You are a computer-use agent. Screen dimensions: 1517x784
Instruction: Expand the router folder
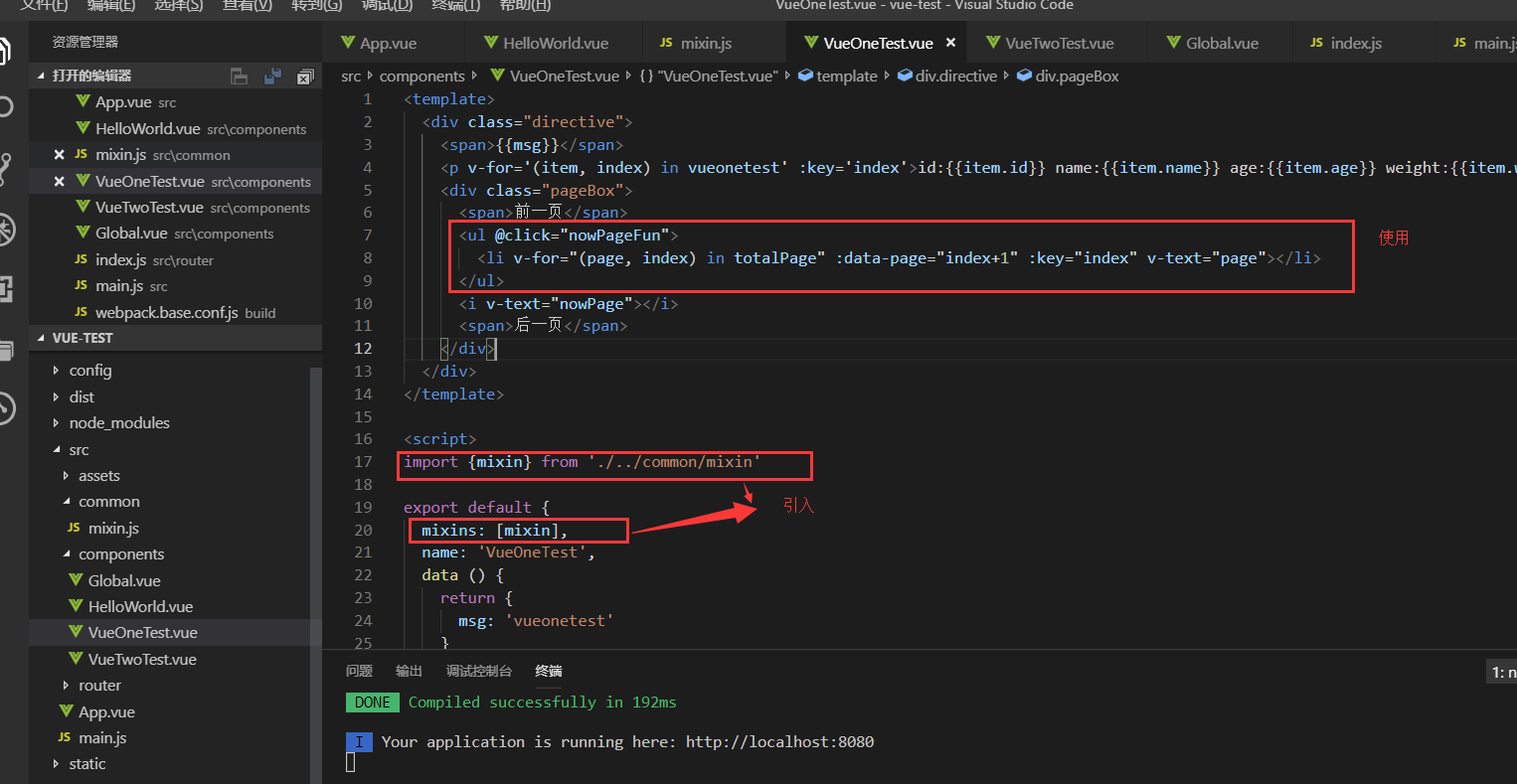[x=99, y=686]
